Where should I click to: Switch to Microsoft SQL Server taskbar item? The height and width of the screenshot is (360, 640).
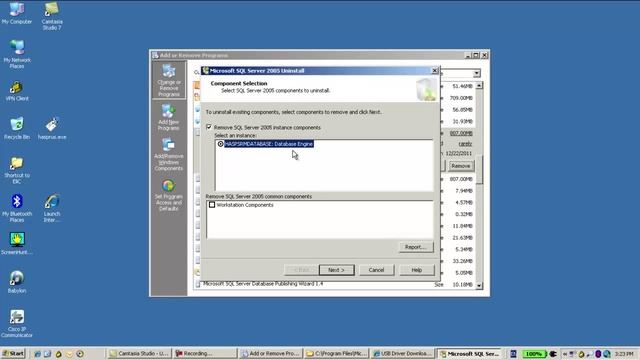click(x=469, y=354)
